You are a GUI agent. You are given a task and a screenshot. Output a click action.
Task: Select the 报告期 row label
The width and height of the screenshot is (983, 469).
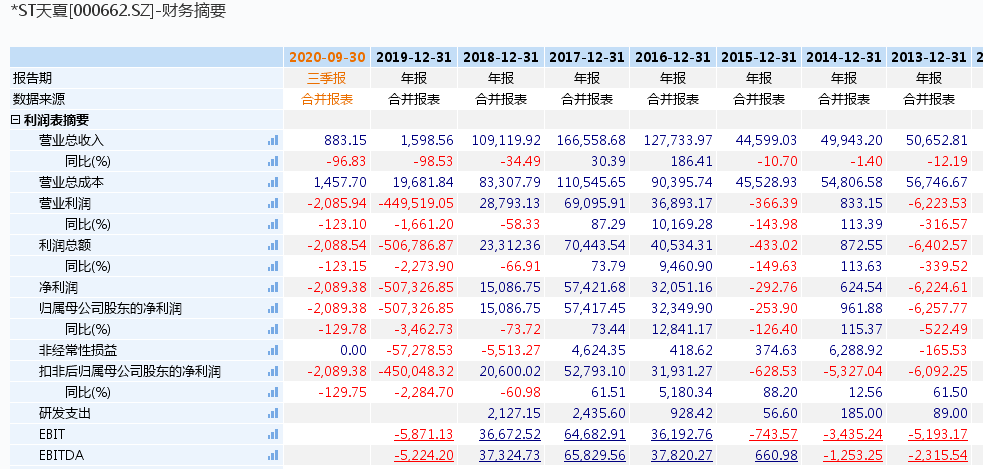(33, 78)
